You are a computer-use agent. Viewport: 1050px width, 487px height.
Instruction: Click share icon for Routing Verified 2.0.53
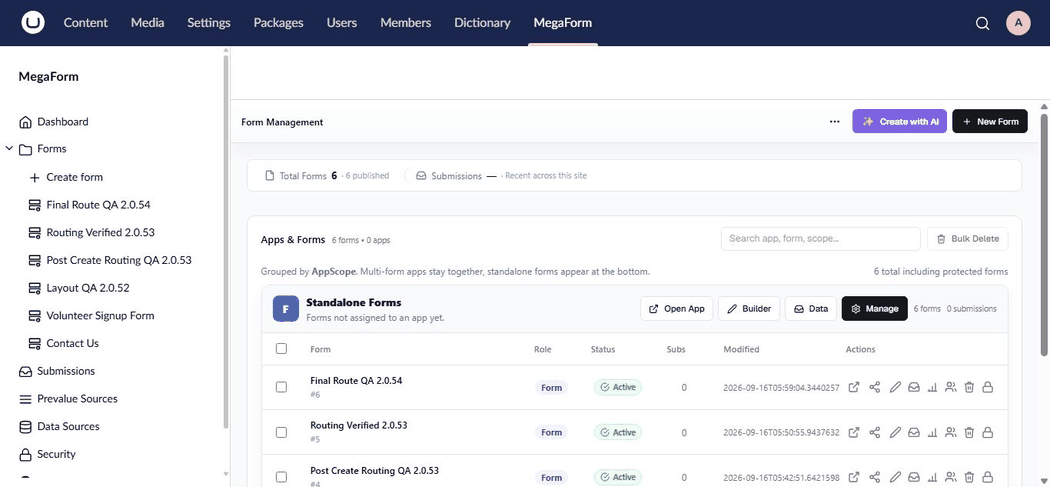875,433
